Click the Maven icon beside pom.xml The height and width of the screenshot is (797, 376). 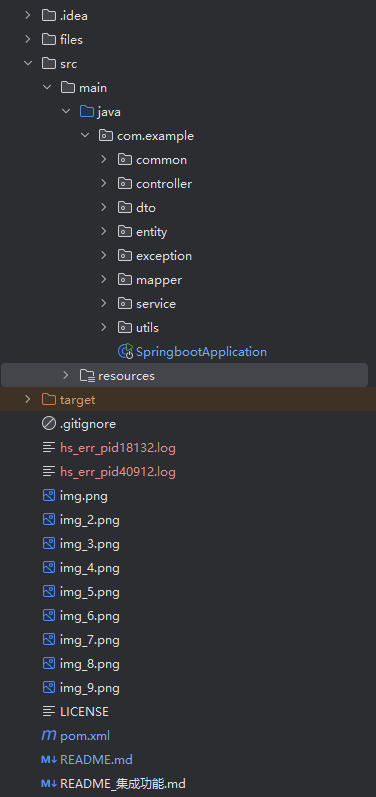tap(49, 735)
